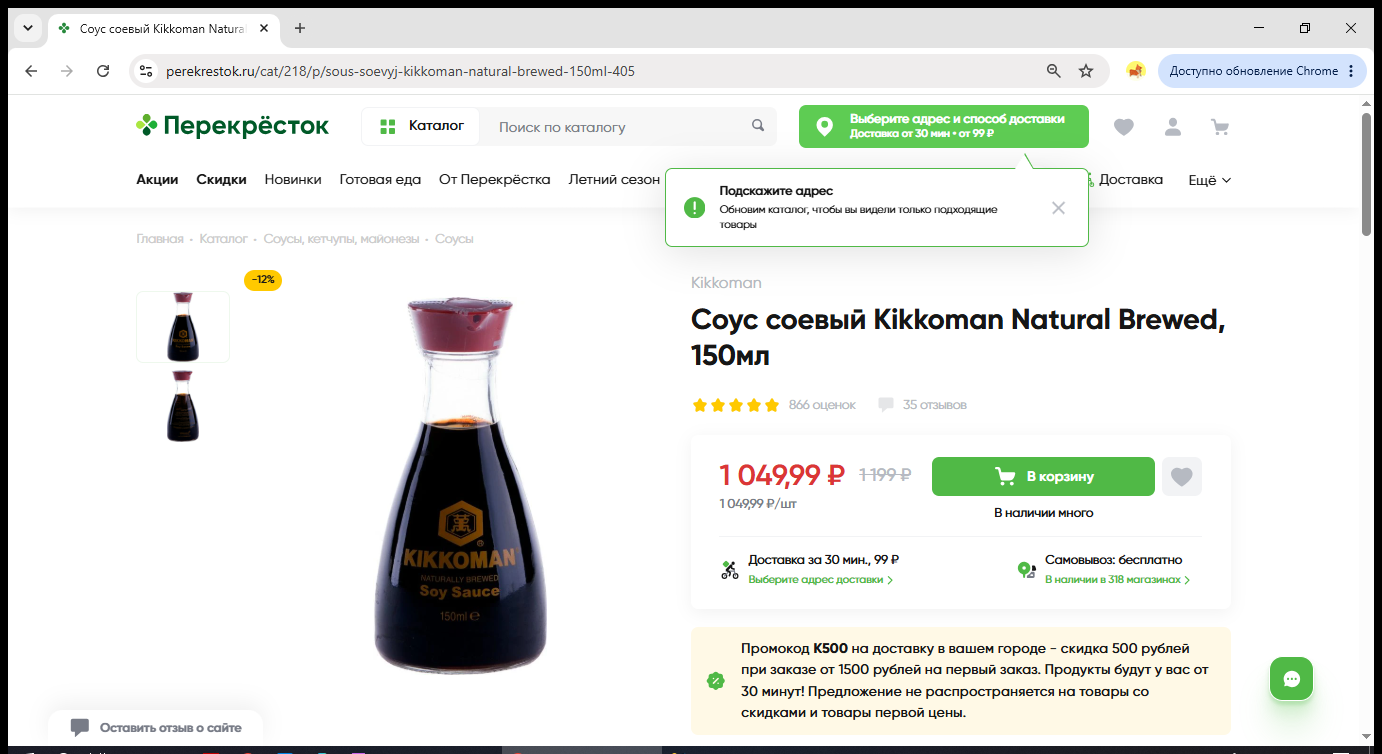Reload the page with the refresh icon
The width and height of the screenshot is (1382, 754).
click(103, 71)
